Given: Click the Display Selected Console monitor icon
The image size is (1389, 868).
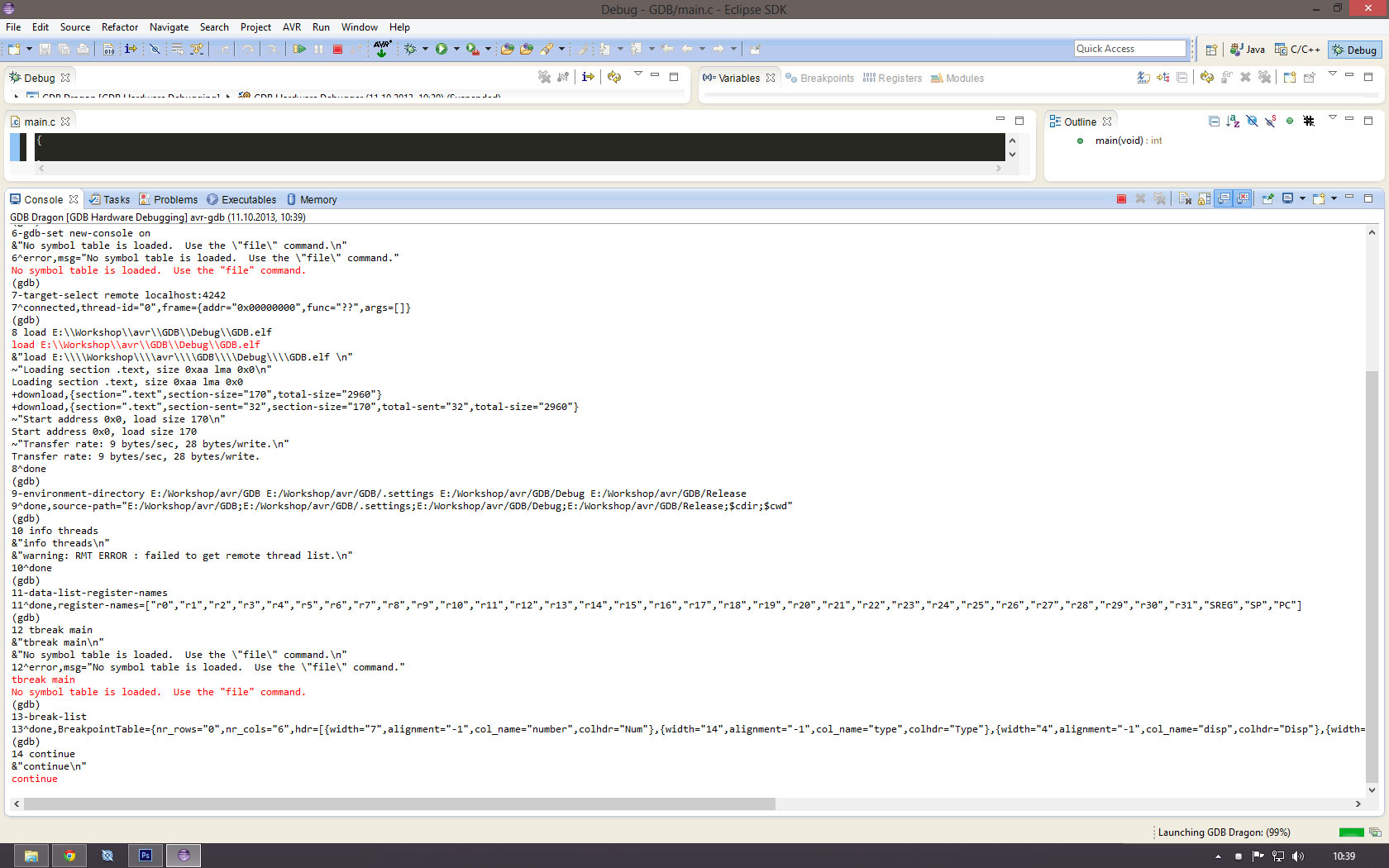Looking at the screenshot, I should point(1287,199).
